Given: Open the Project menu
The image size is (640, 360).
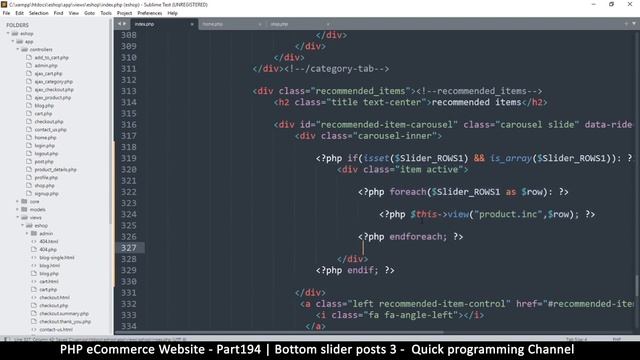Looking at the screenshot, I should click(x=124, y=13).
